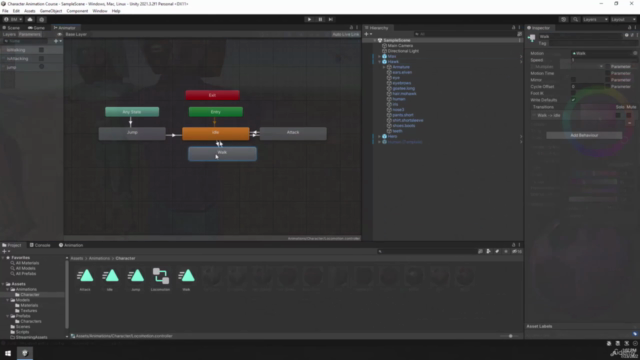Open the File menu

point(5,11)
